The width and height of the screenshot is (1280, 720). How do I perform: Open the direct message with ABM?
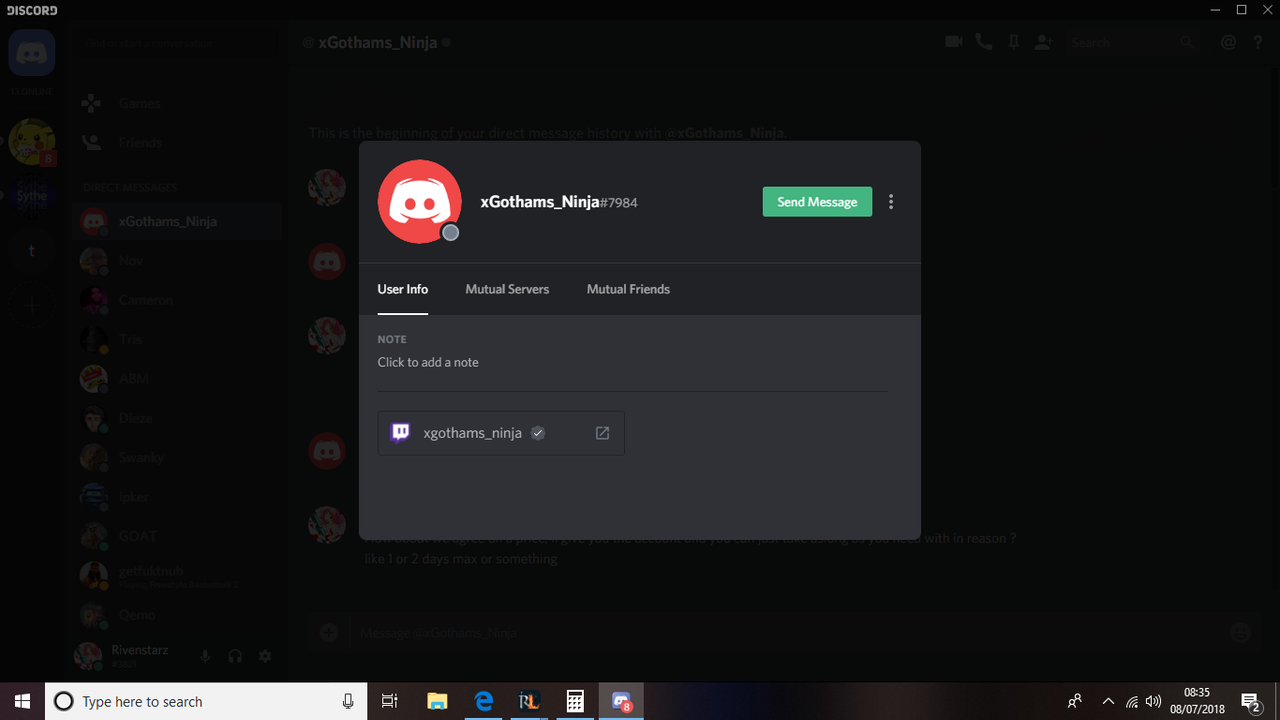[x=177, y=378]
